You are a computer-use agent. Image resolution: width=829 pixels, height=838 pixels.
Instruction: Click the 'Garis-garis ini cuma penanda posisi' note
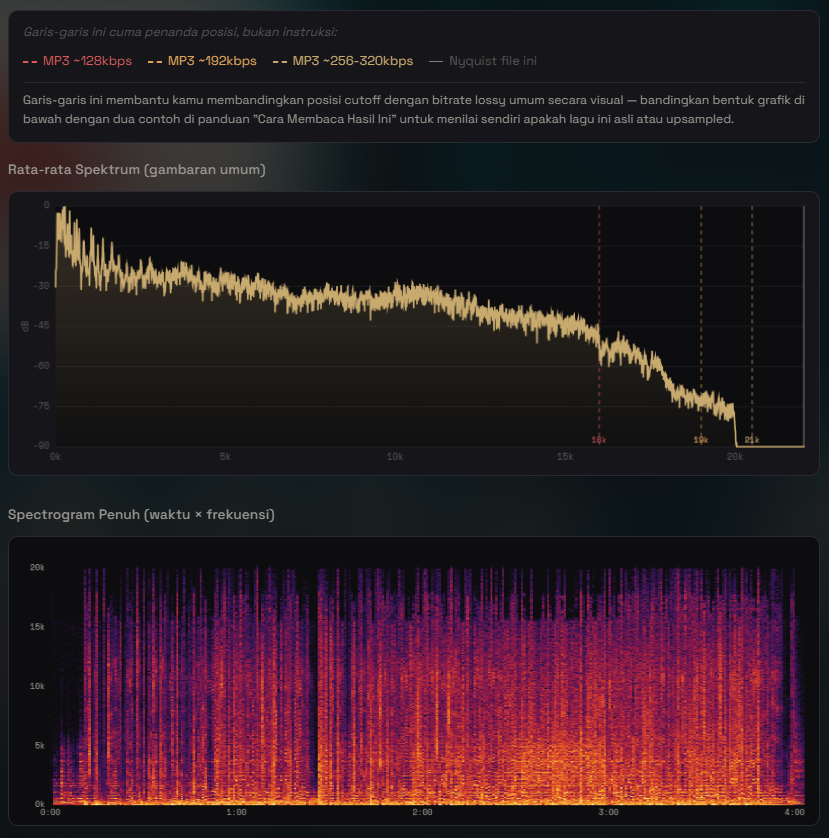[180, 32]
